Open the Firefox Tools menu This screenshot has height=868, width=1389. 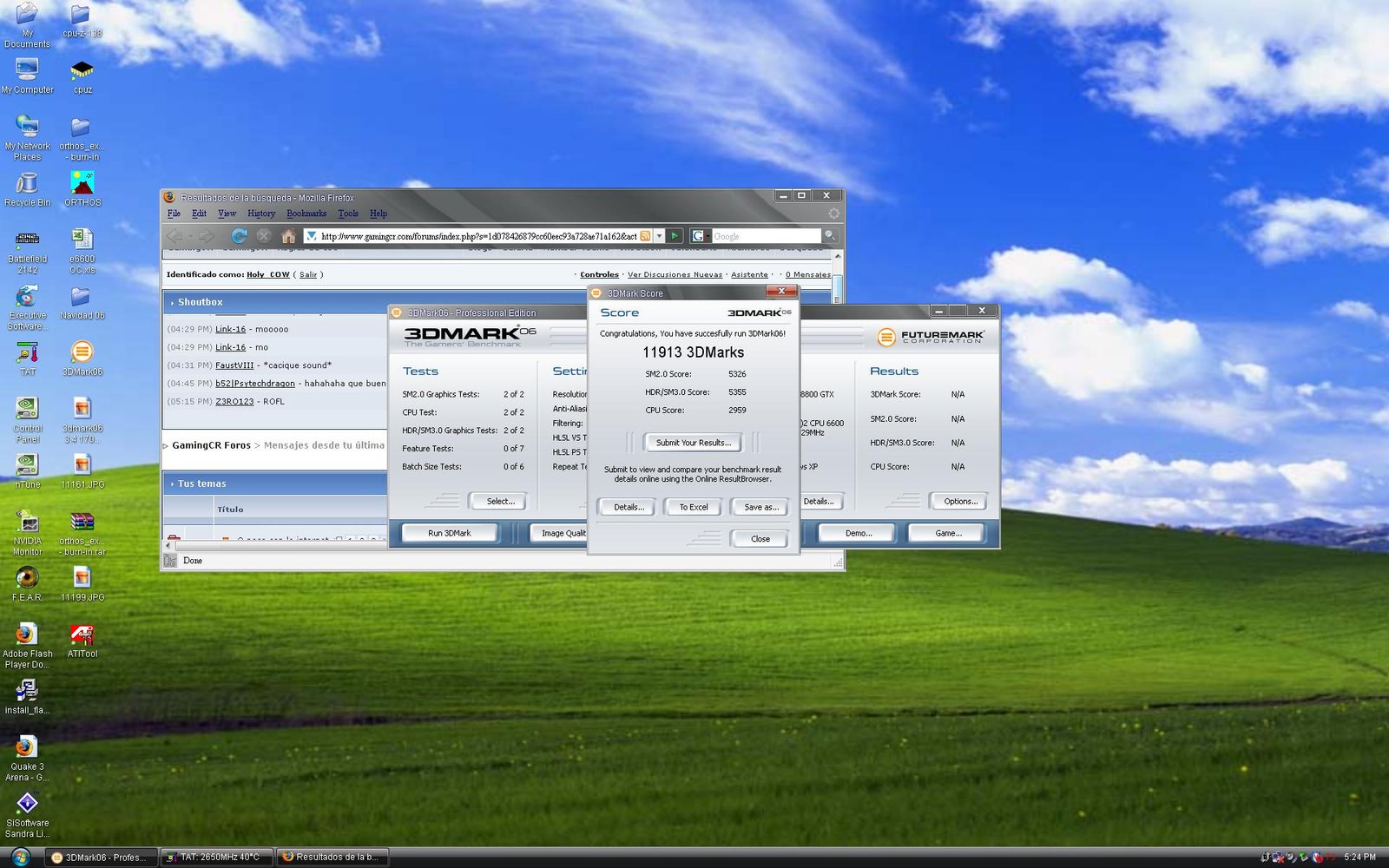(348, 214)
